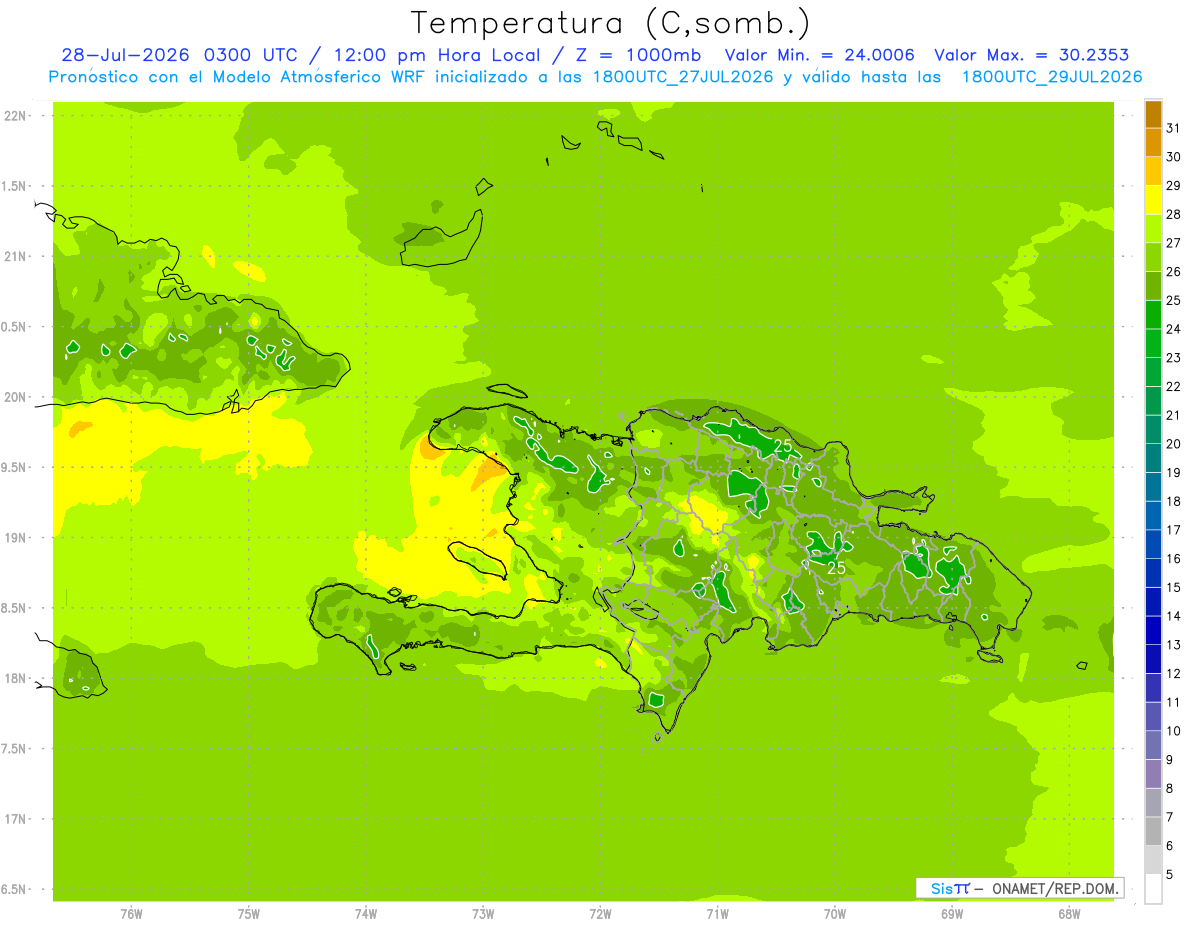Pick teal legend swatch between 19 and 20
This screenshot has height=927, width=1200.
(1153, 458)
